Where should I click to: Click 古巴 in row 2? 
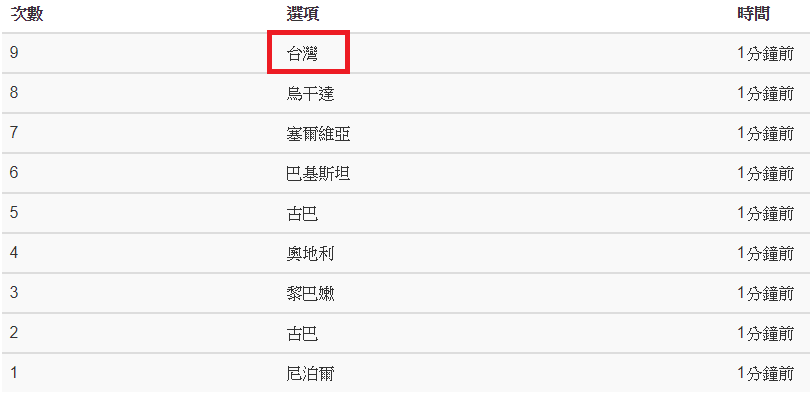(302, 333)
